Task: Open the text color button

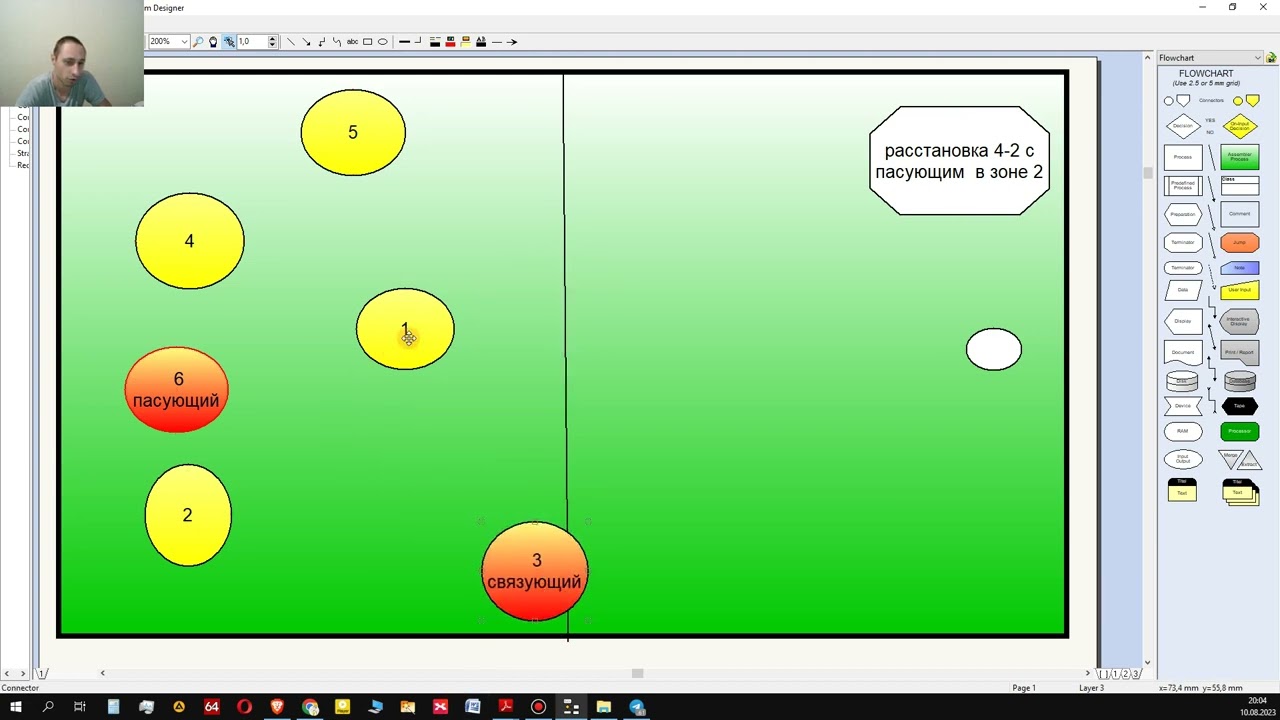Action: [481, 42]
